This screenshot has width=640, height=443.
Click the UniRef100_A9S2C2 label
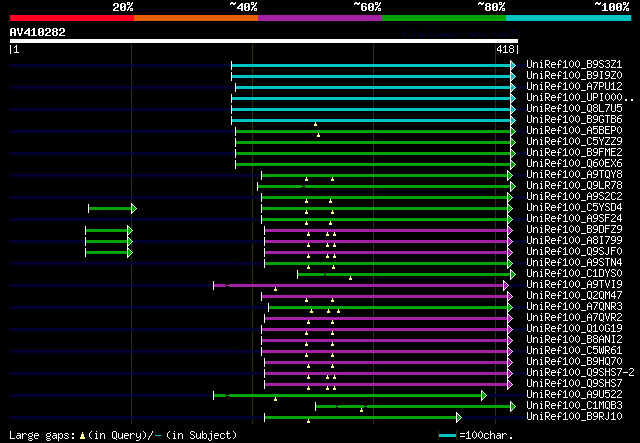pyautogui.click(x=574, y=197)
